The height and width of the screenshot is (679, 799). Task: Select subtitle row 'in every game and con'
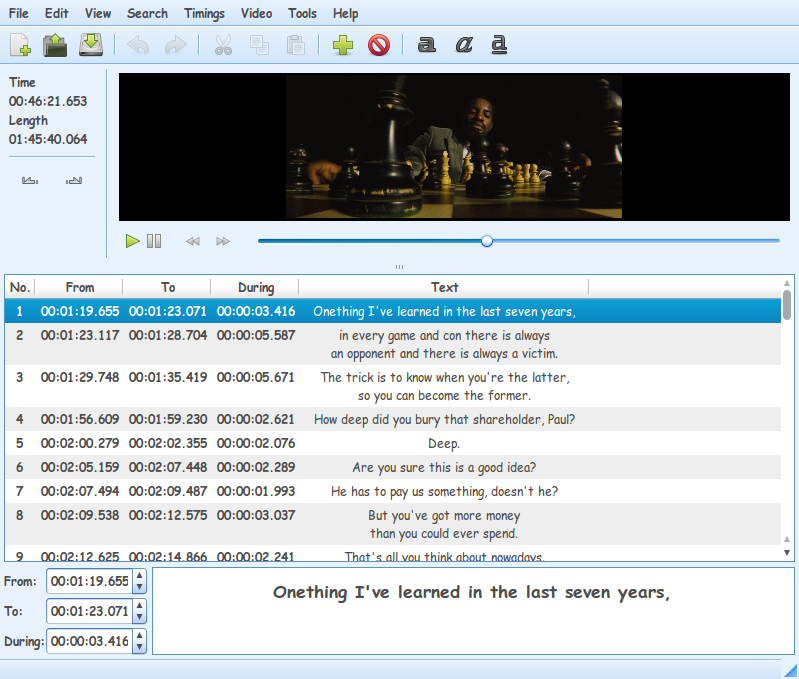393,344
